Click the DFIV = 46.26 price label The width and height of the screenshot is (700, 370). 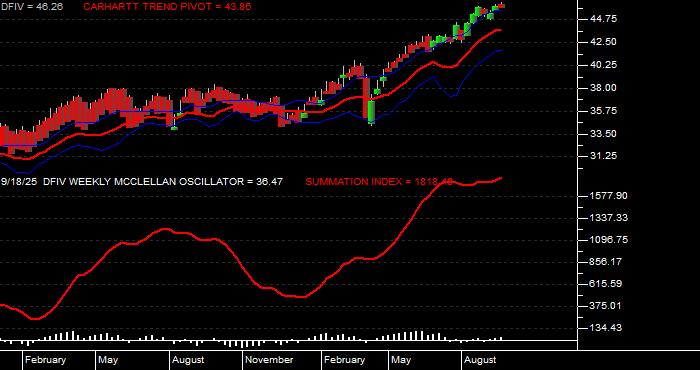pyautogui.click(x=31, y=6)
